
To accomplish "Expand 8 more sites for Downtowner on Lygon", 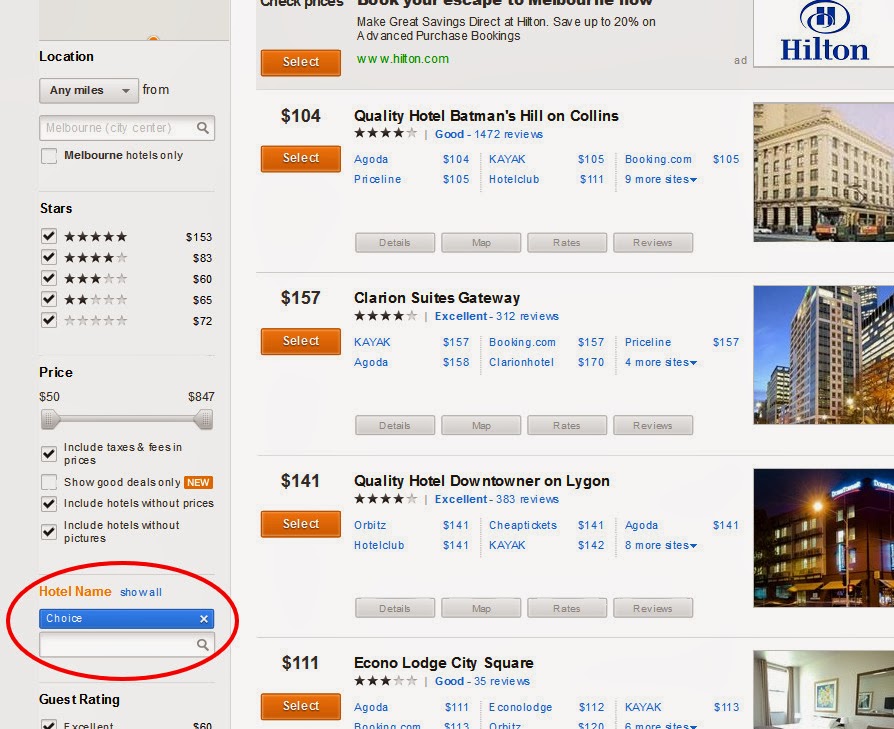I will click(x=660, y=545).
